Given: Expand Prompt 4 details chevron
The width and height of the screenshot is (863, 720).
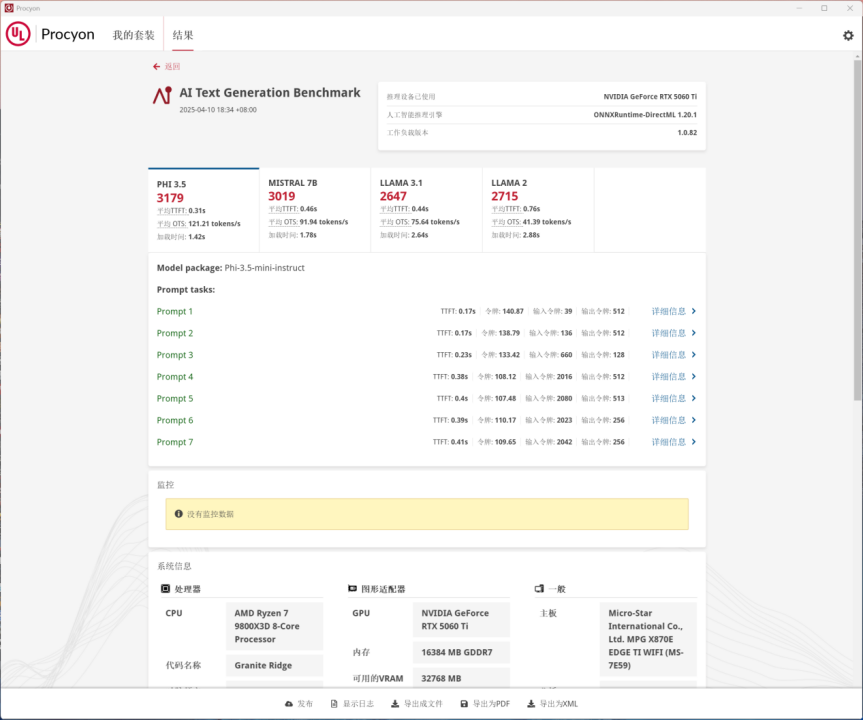Looking at the screenshot, I should [693, 377].
